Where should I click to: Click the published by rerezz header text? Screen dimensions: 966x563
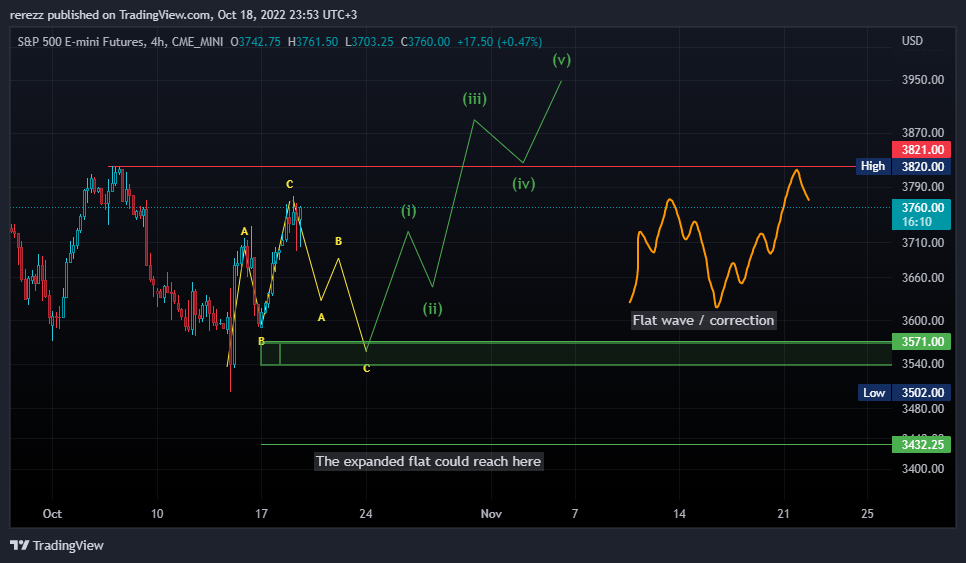coord(183,14)
